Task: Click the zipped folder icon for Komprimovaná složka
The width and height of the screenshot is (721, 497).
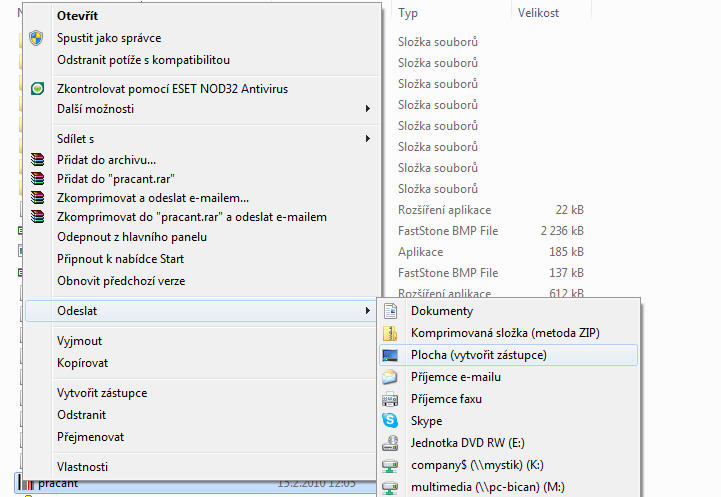Action: coord(390,333)
